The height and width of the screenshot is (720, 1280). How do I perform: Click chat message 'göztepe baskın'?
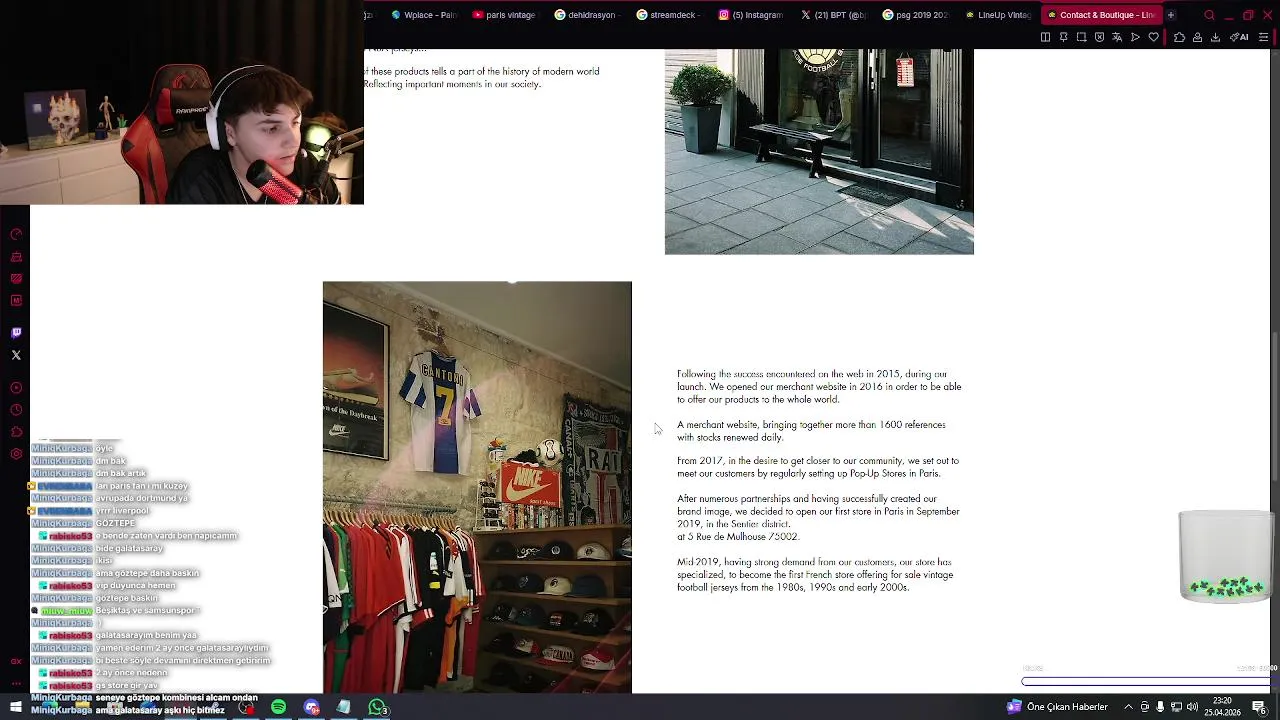coord(126,598)
